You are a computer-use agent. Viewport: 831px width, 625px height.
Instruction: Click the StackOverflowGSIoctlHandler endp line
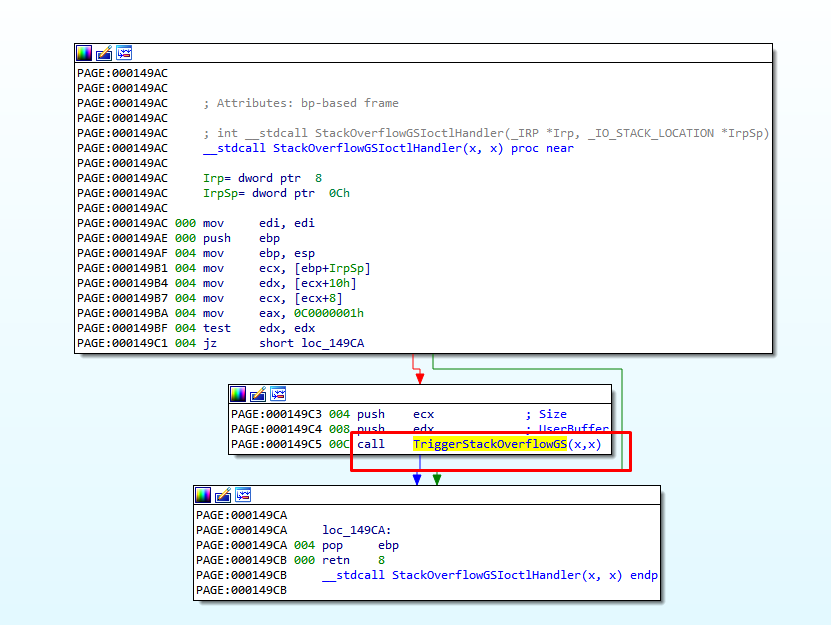coord(490,575)
